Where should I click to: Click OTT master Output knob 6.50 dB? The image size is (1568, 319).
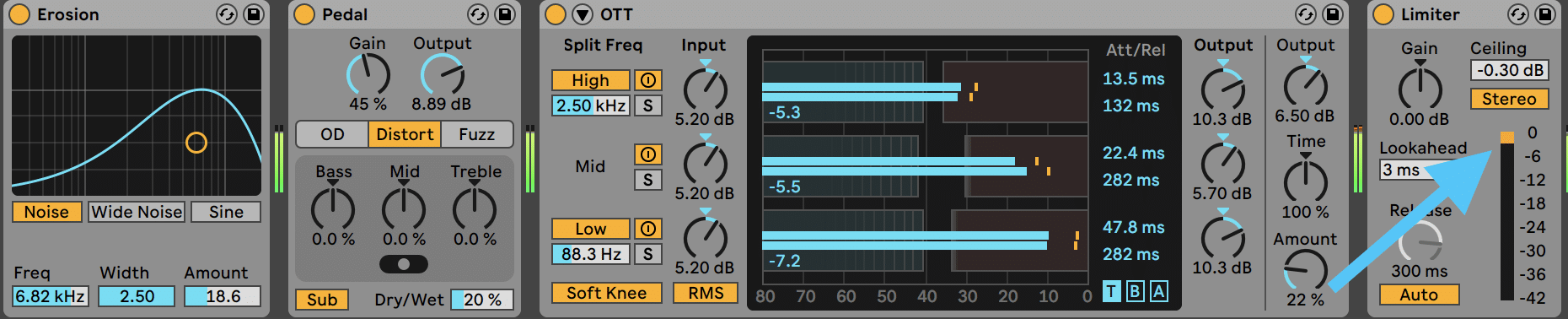pyautogui.click(x=1306, y=86)
